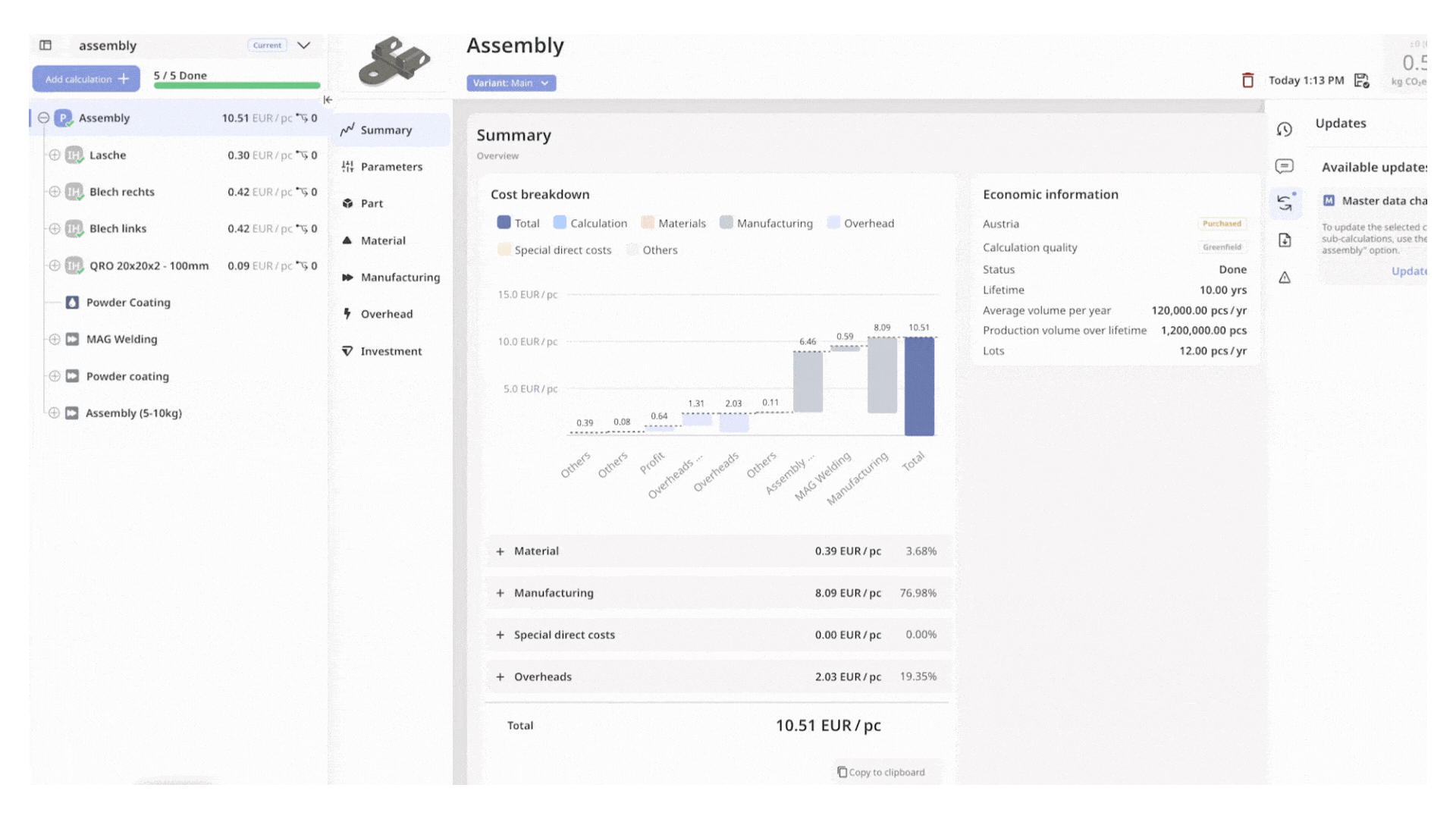
Task: Click the red delete trash icon
Action: 1247,80
